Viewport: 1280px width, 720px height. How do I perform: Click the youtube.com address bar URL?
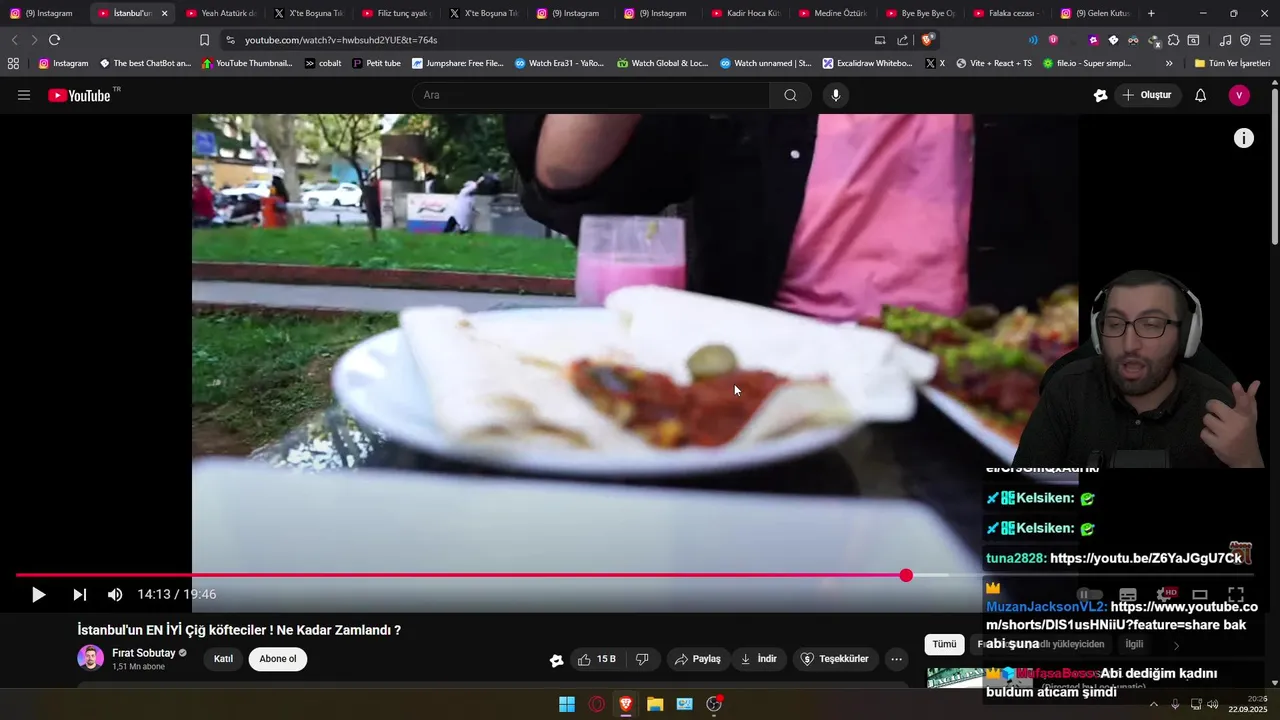tap(341, 40)
